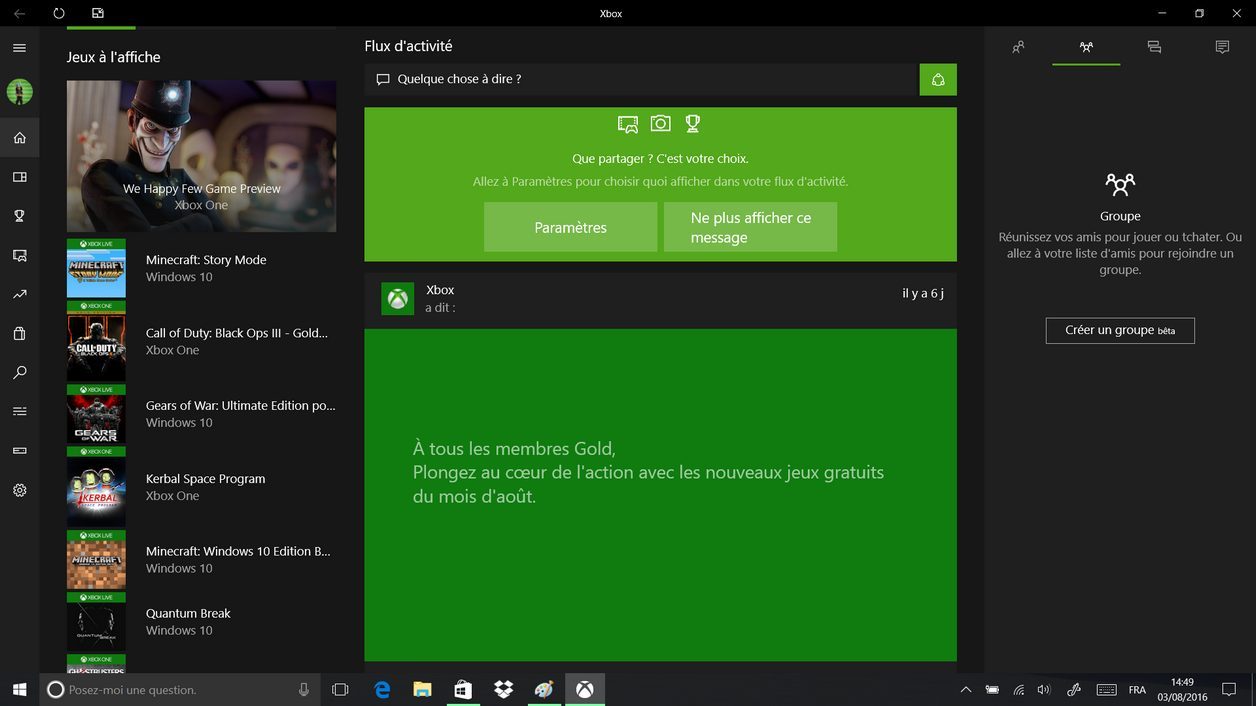Open the hamburger menu in the sidebar

[19, 48]
